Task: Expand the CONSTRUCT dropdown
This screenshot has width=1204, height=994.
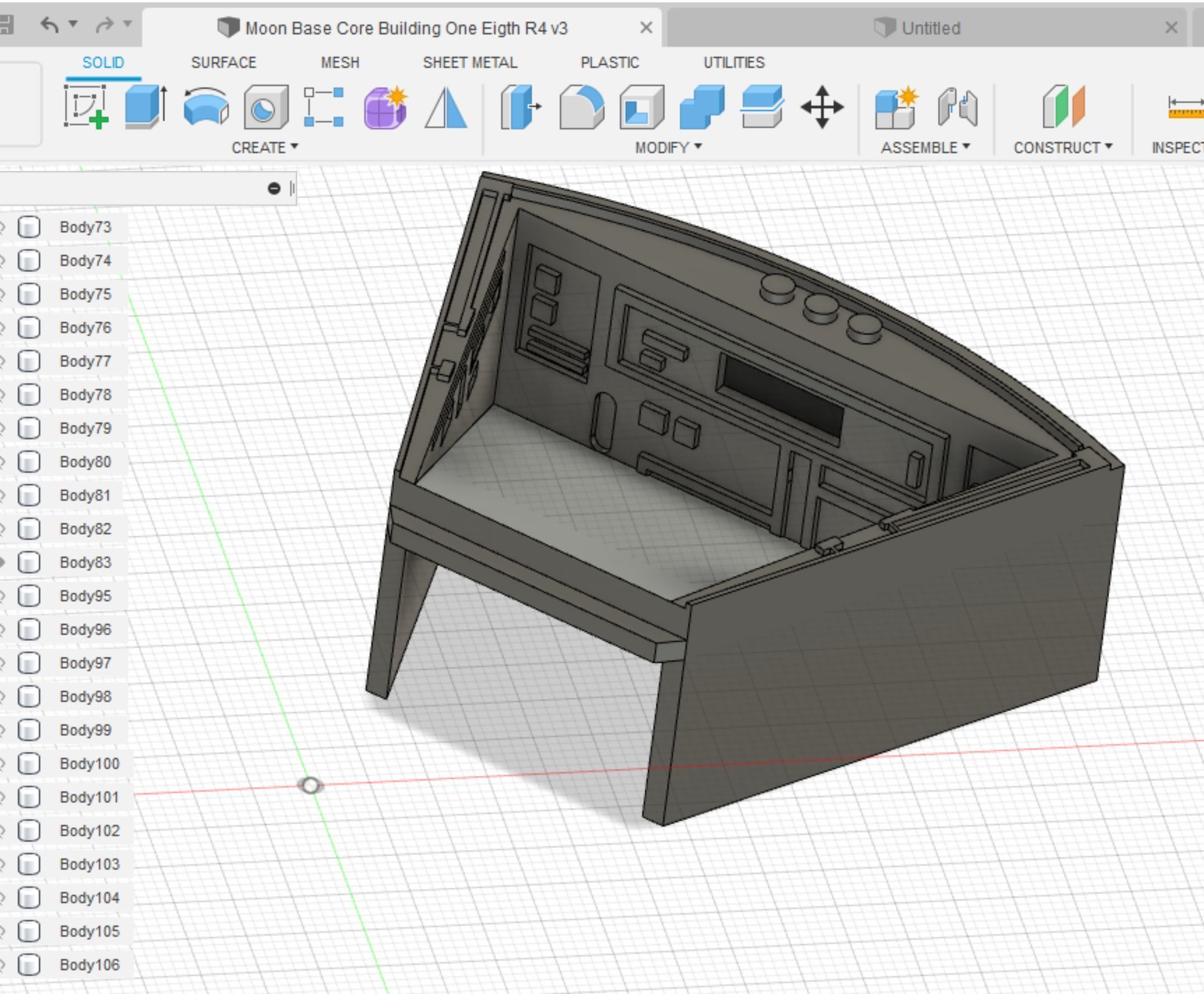Action: [x=1063, y=148]
